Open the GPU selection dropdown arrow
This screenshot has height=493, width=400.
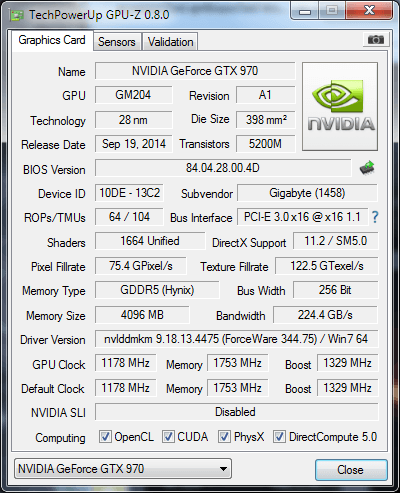(x=223, y=469)
